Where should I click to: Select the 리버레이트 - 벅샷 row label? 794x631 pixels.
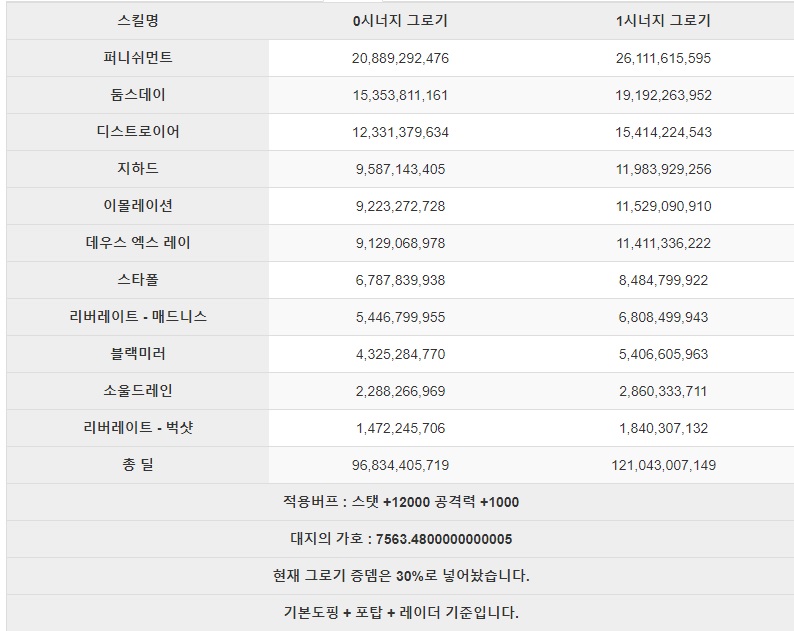138,427
